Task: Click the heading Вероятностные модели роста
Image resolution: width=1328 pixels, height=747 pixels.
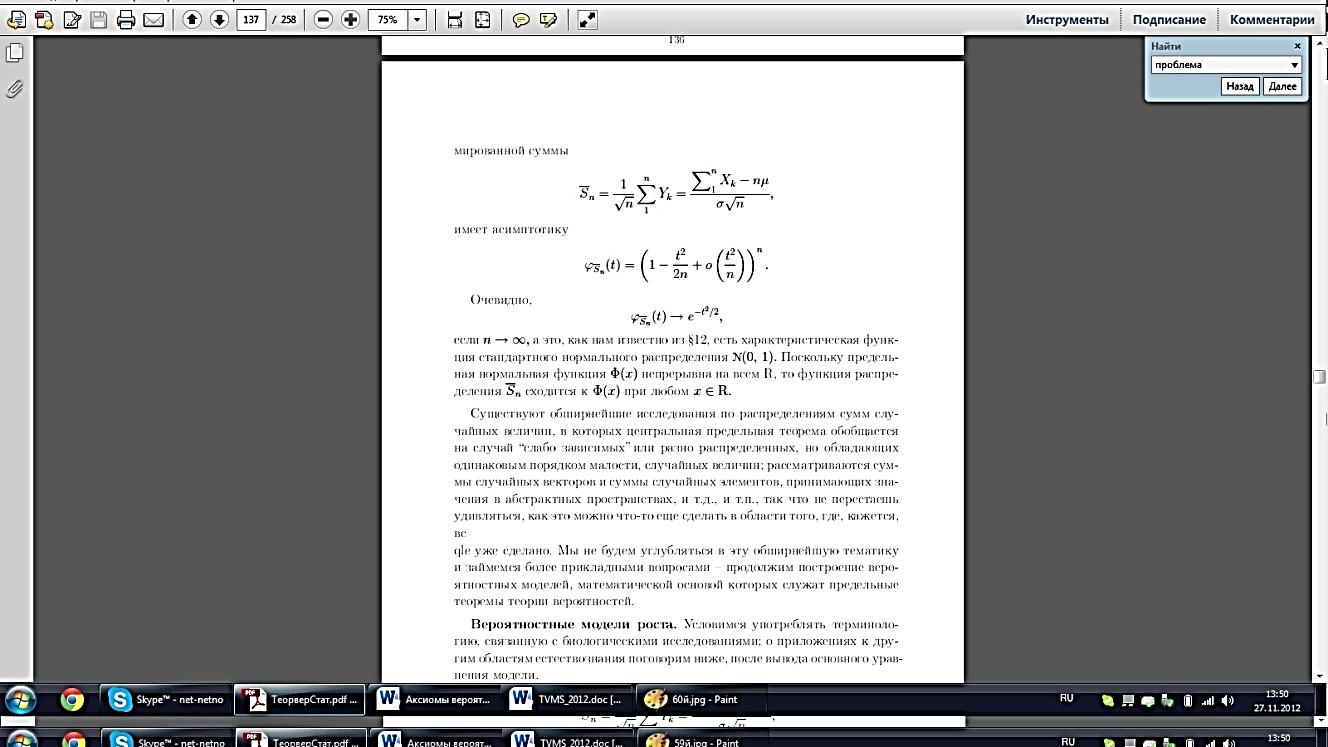Action: point(573,624)
